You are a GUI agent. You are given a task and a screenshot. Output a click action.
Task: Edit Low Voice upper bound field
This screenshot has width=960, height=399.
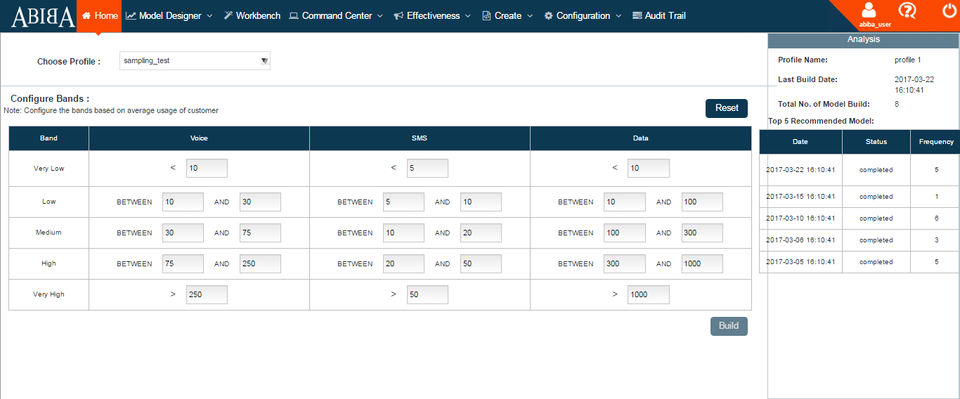click(260, 202)
